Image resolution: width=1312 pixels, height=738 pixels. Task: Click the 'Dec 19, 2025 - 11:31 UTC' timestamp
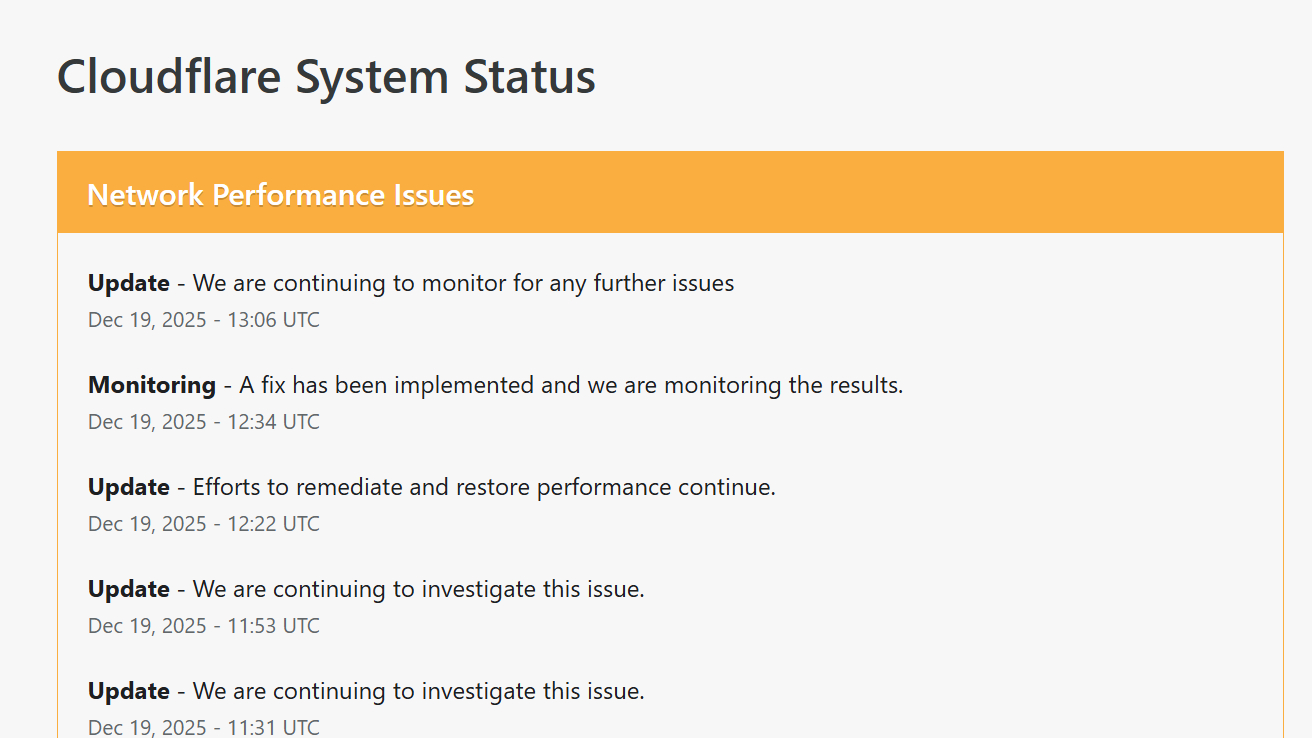click(204, 727)
